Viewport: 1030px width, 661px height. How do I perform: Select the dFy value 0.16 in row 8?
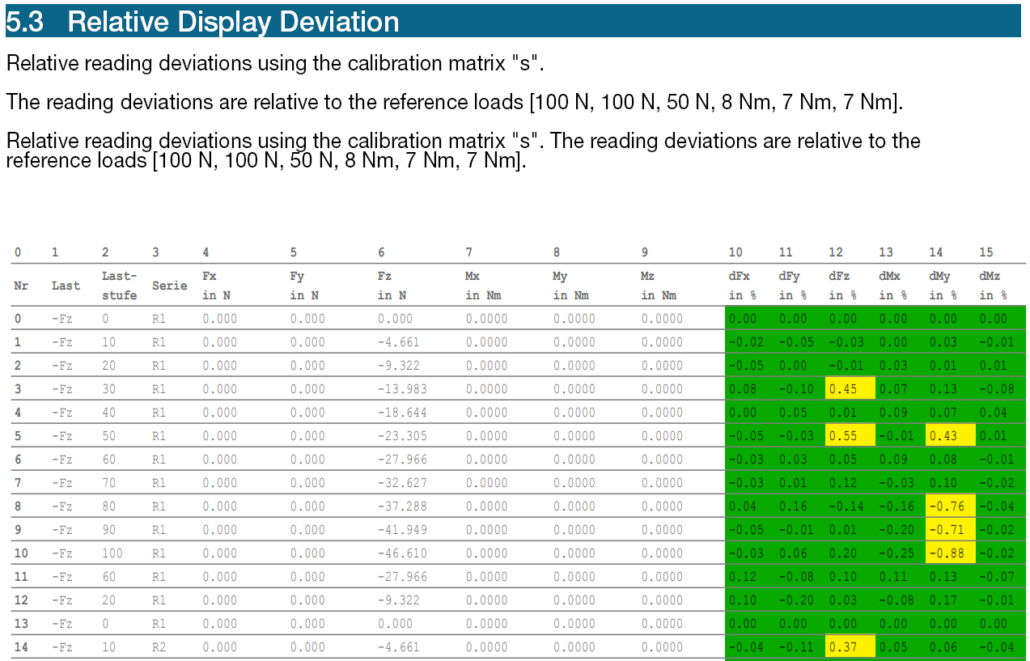[x=793, y=506]
